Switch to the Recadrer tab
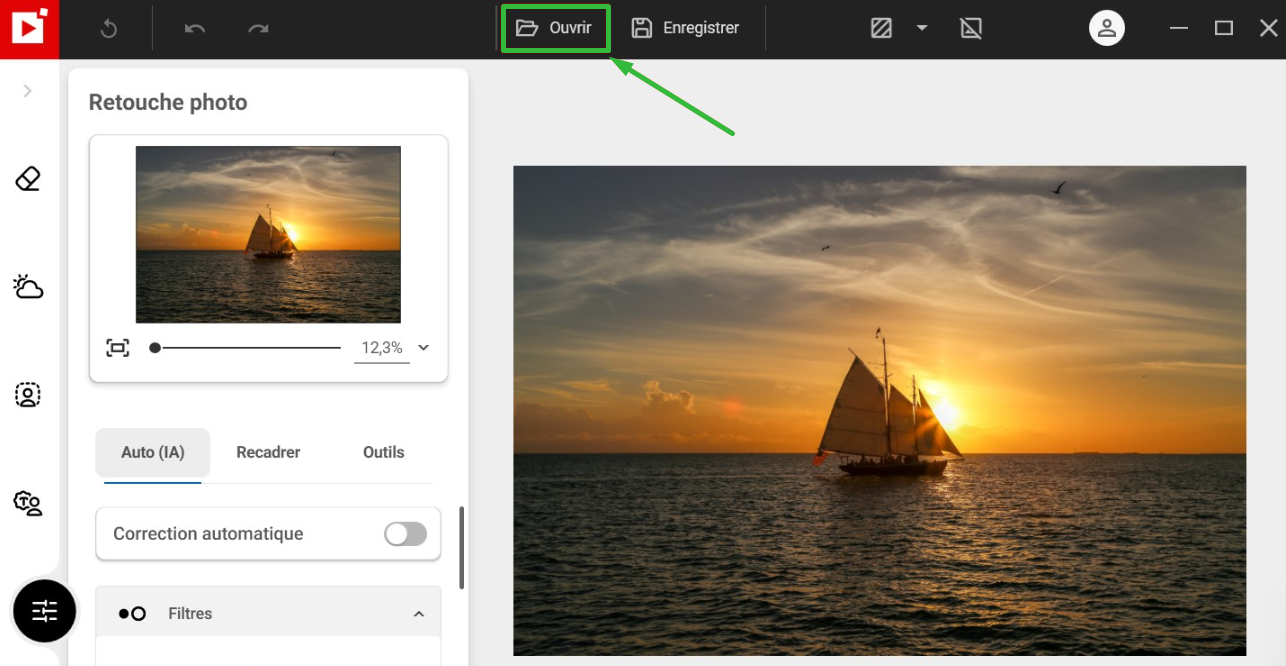This screenshot has height=666, width=1286. tap(268, 452)
